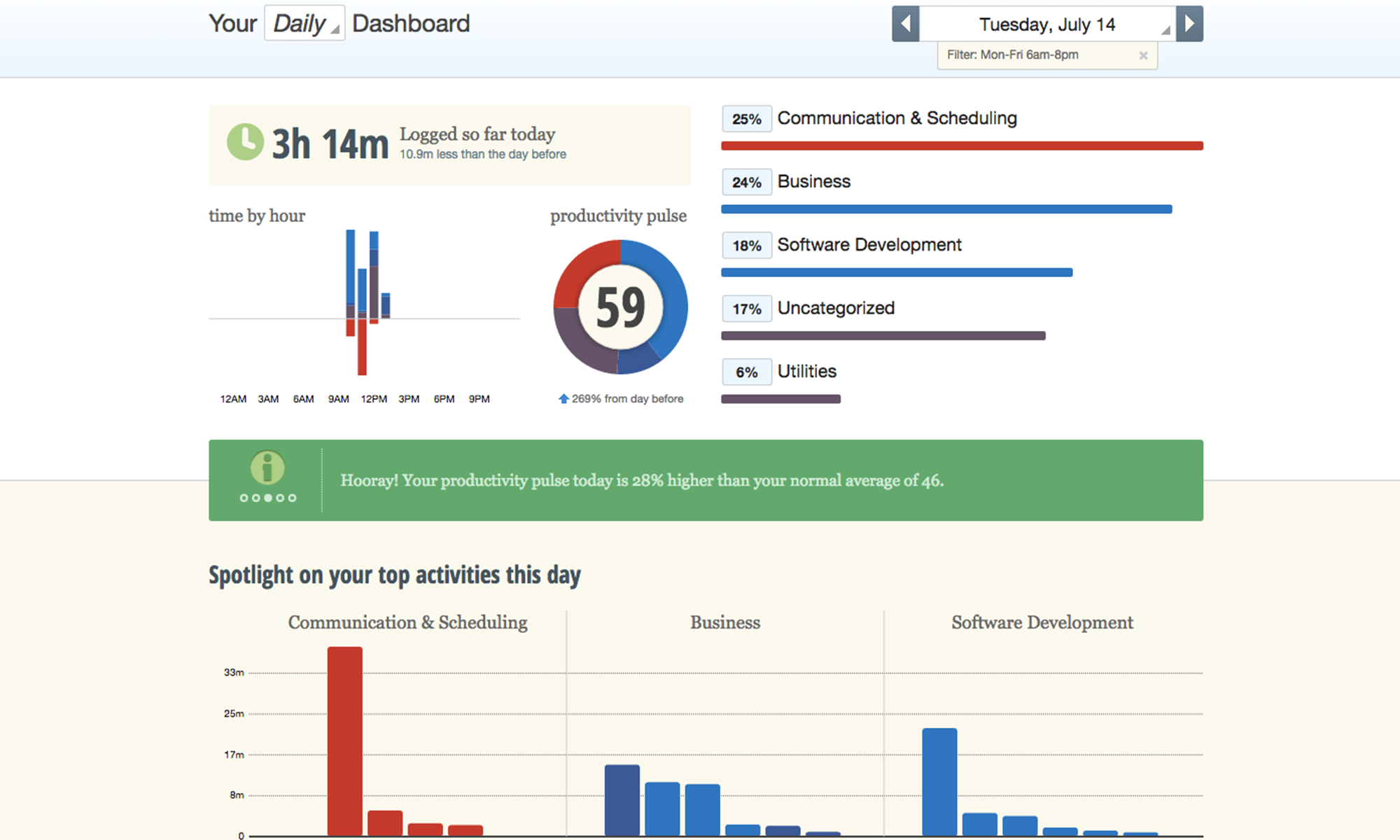Click the green info icon in banner

tap(267, 468)
